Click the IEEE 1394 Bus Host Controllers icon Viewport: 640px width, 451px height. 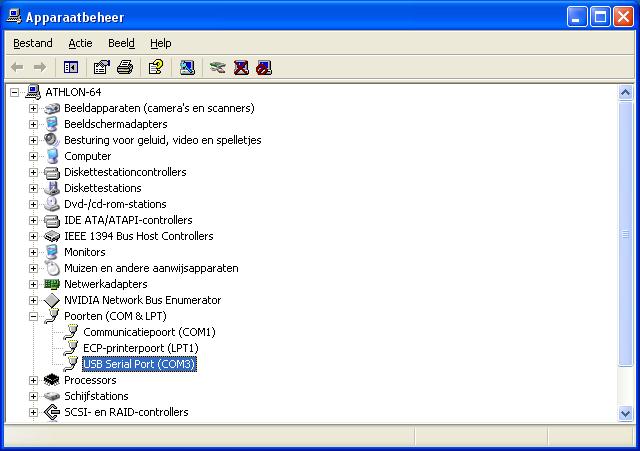click(52, 236)
